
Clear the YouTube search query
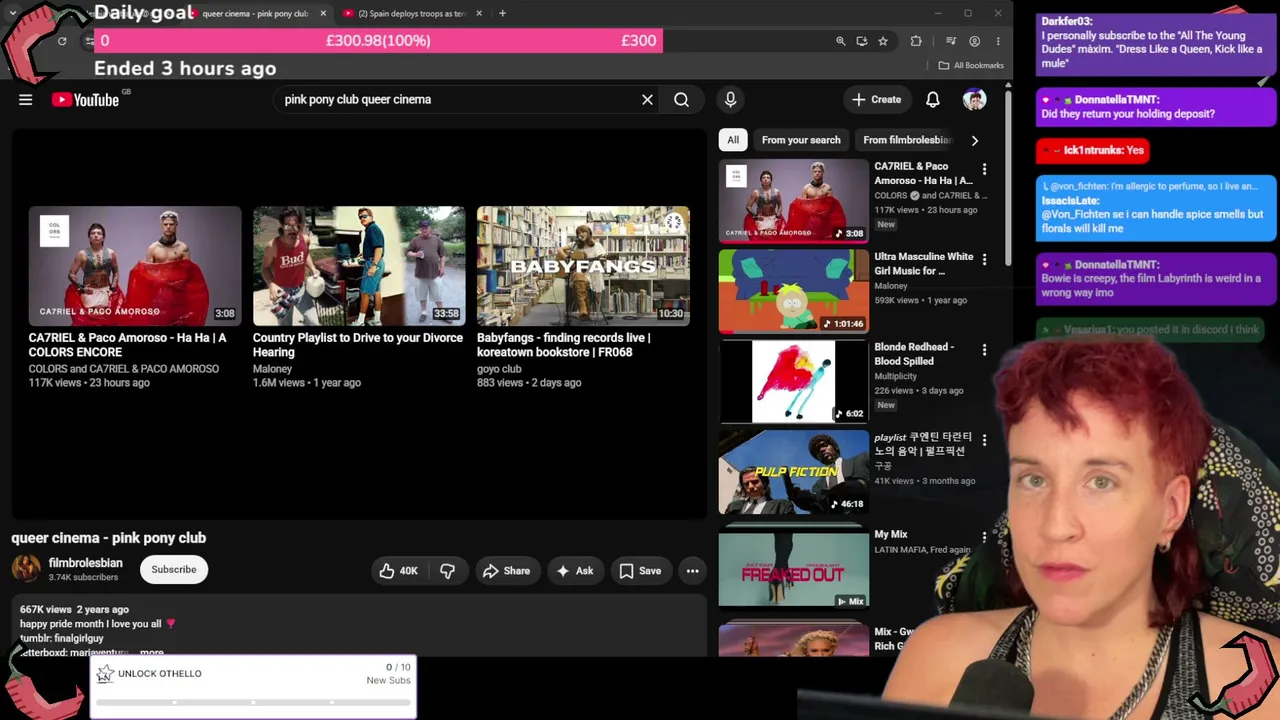[x=647, y=99]
